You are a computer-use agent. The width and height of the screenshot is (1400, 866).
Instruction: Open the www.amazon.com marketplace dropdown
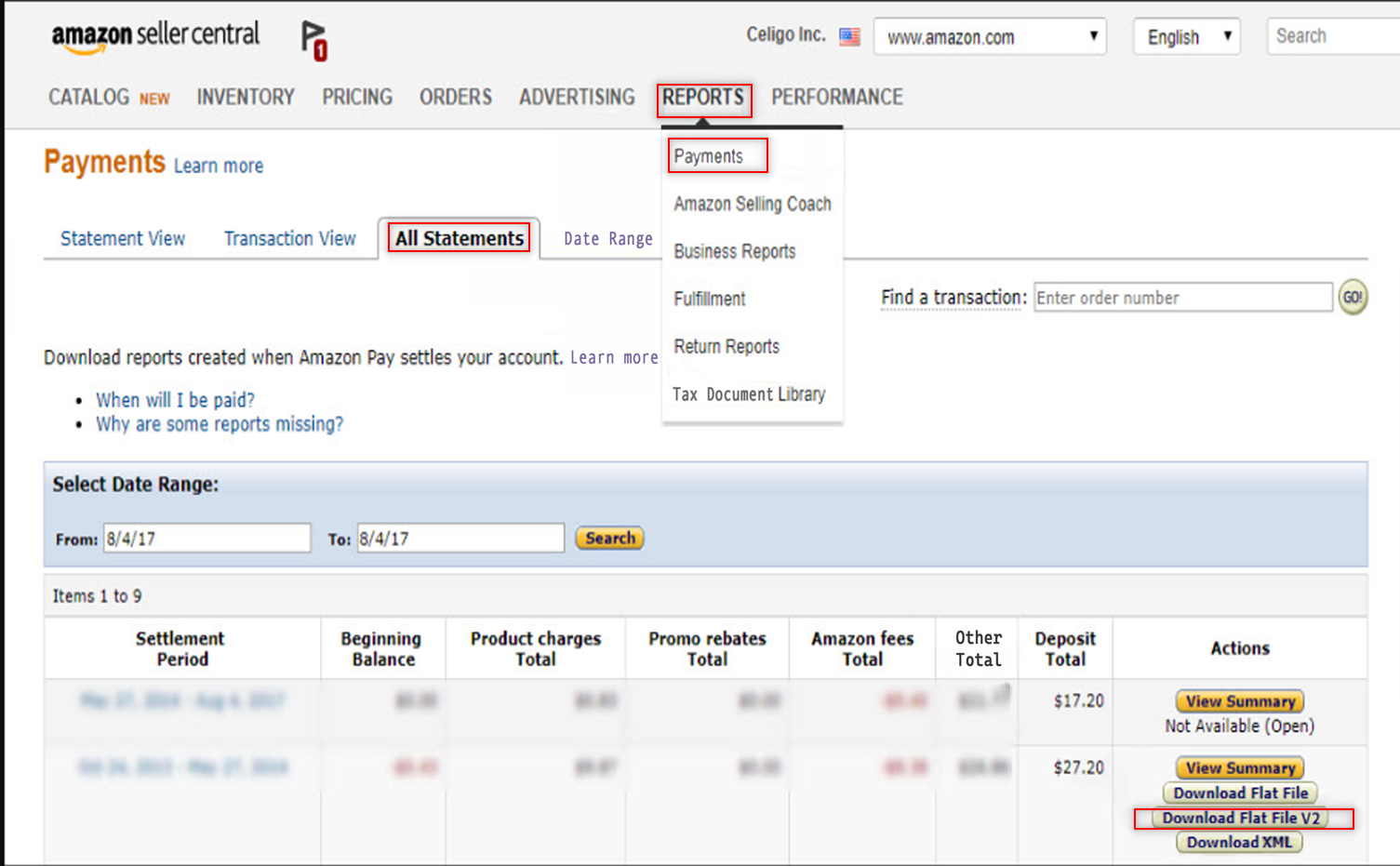989,37
